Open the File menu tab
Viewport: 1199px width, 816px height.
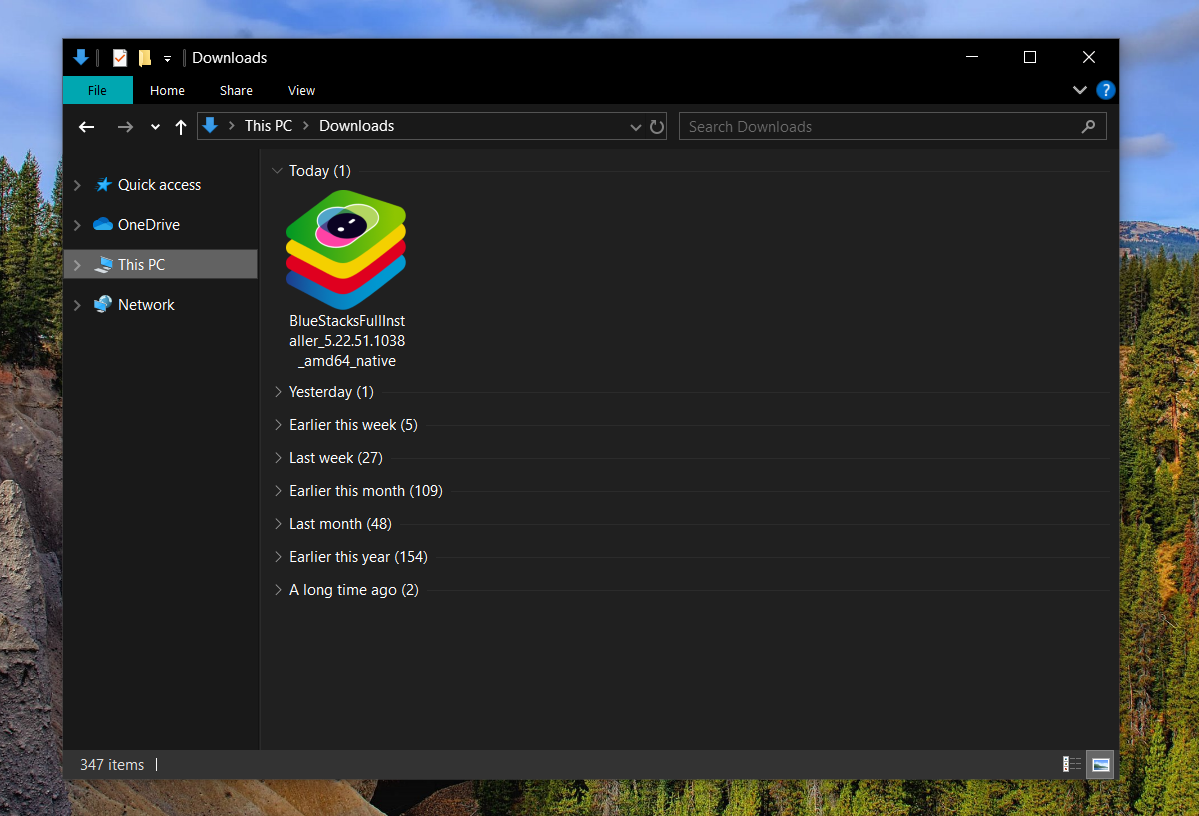[x=97, y=90]
